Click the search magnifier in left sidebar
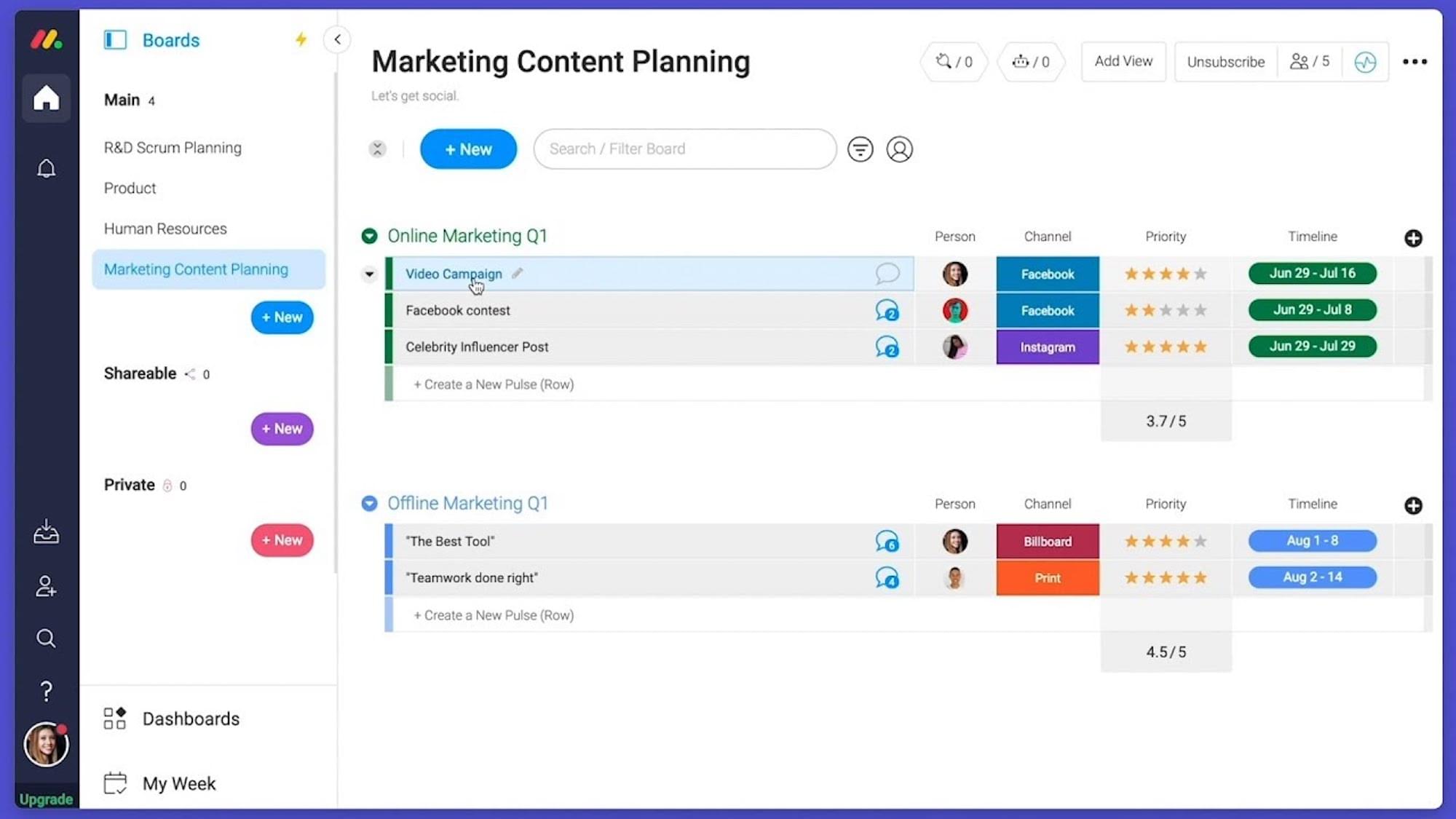Screen dimensions: 1456x819 46,638
